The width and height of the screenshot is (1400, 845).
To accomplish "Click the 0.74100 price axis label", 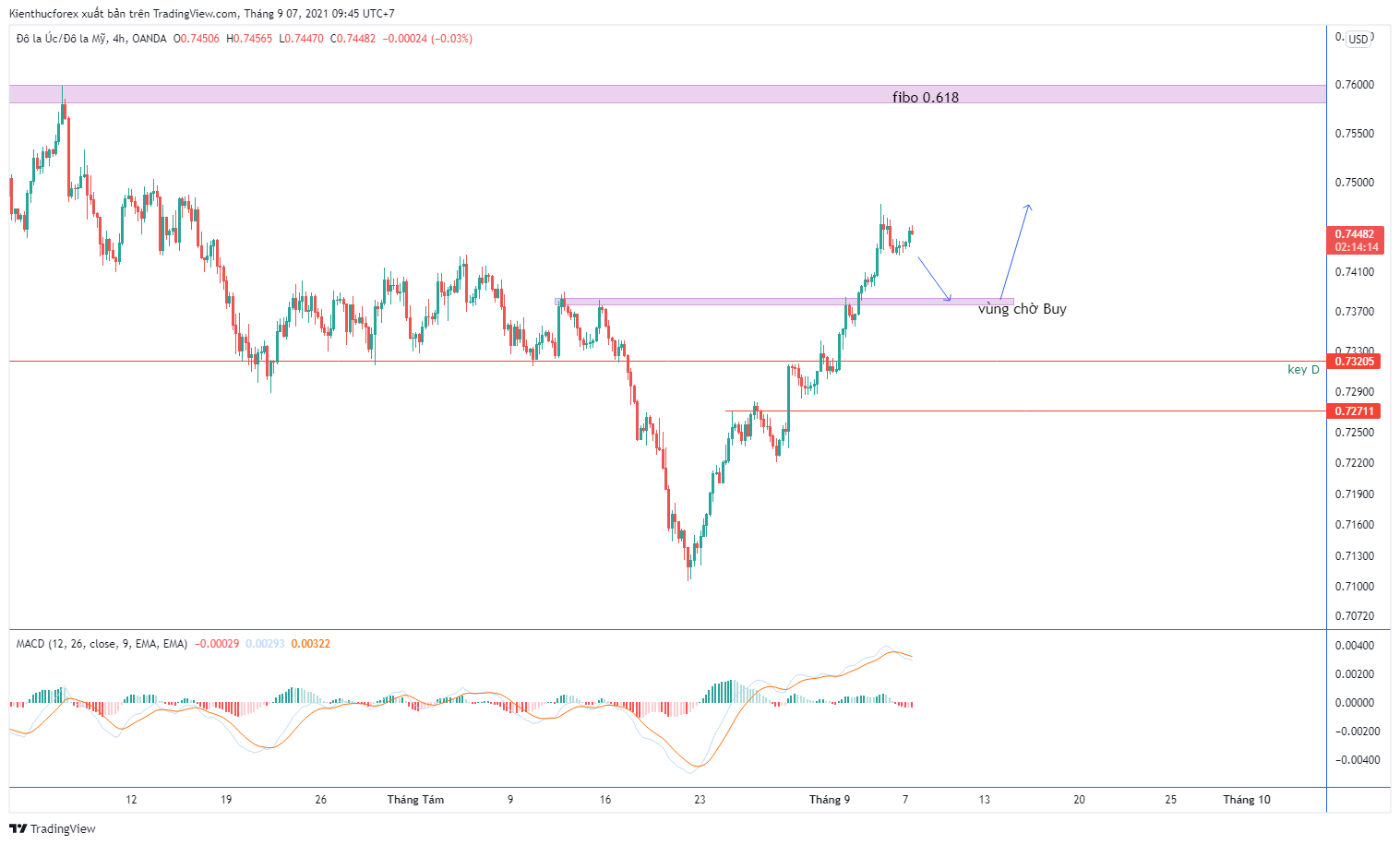I will [x=1354, y=272].
